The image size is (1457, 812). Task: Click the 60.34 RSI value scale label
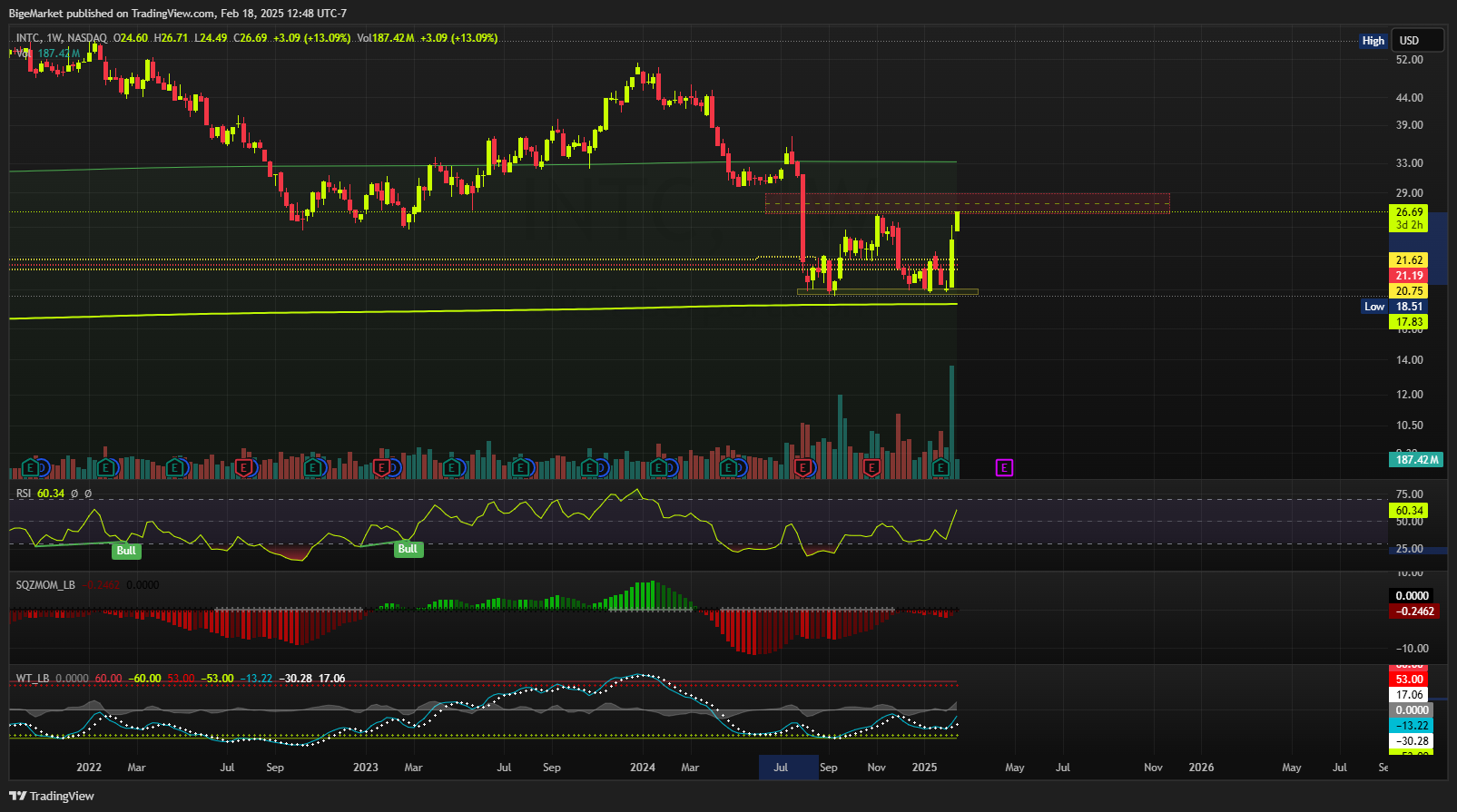(1409, 511)
